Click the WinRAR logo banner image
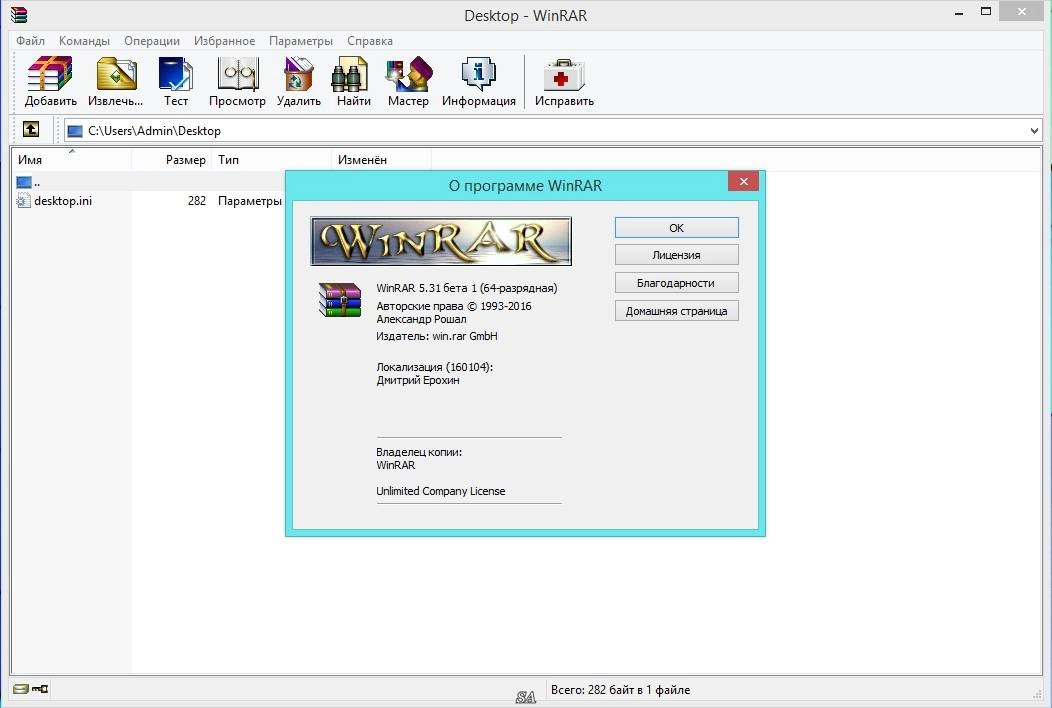This screenshot has height=708, width=1052. point(441,241)
